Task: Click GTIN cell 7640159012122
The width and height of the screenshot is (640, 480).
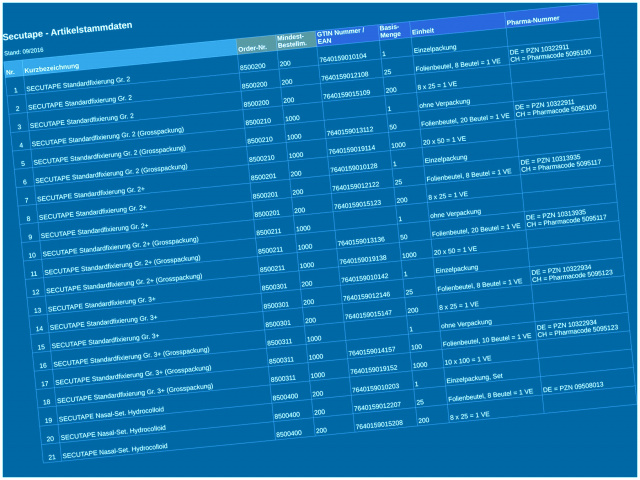Action: 356,186
